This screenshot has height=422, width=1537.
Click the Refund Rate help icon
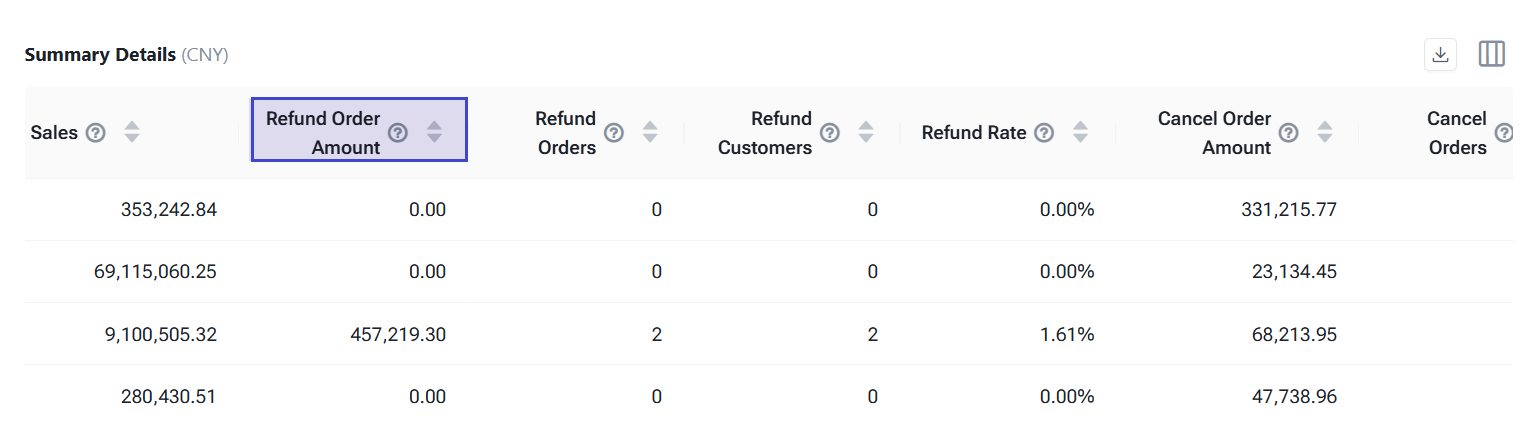click(x=1044, y=132)
